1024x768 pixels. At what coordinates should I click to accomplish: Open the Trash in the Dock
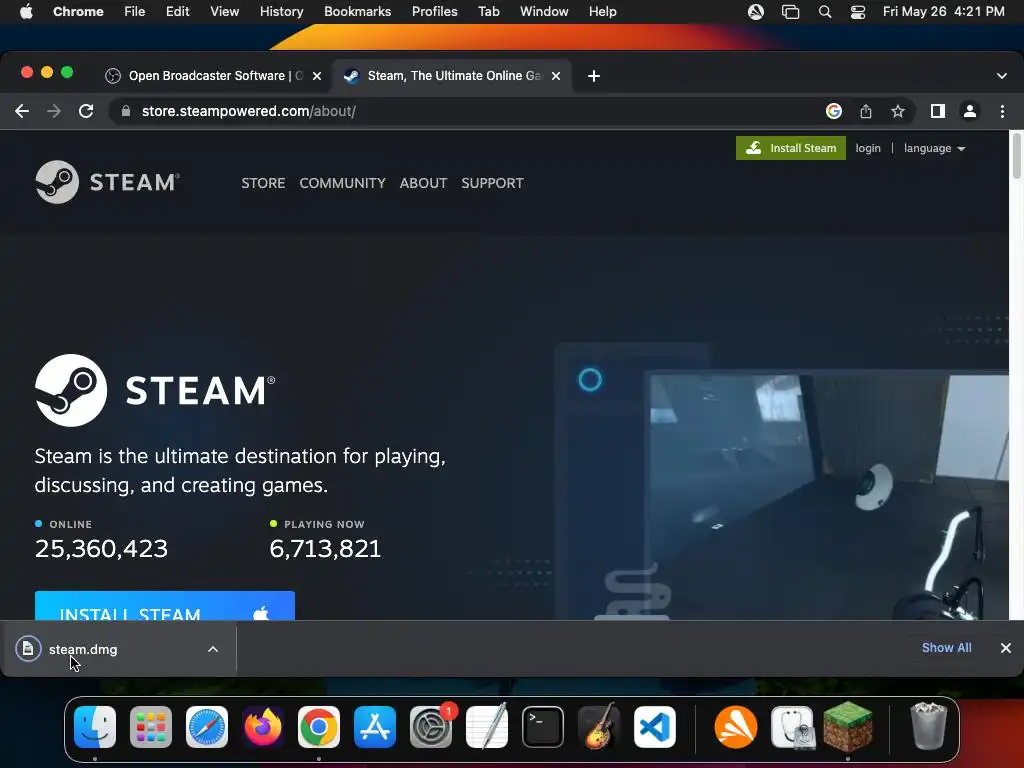coord(929,726)
